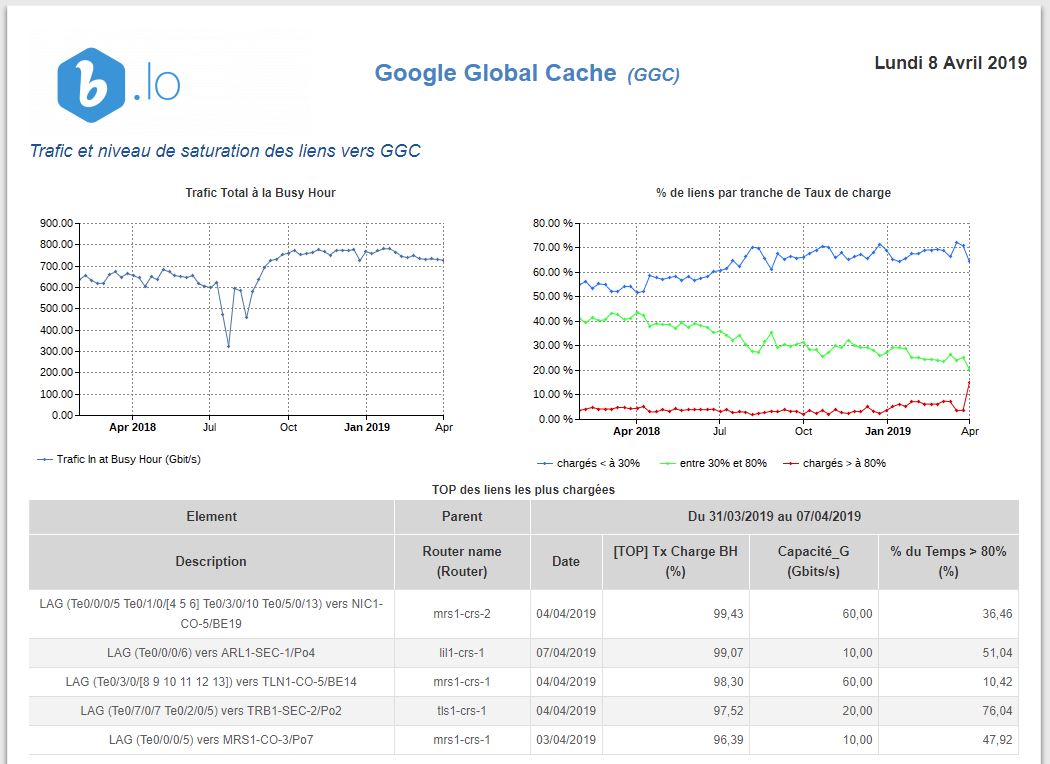The height and width of the screenshot is (764, 1050).
Task: Click the time percentage 51,04
Action: click(x=997, y=653)
